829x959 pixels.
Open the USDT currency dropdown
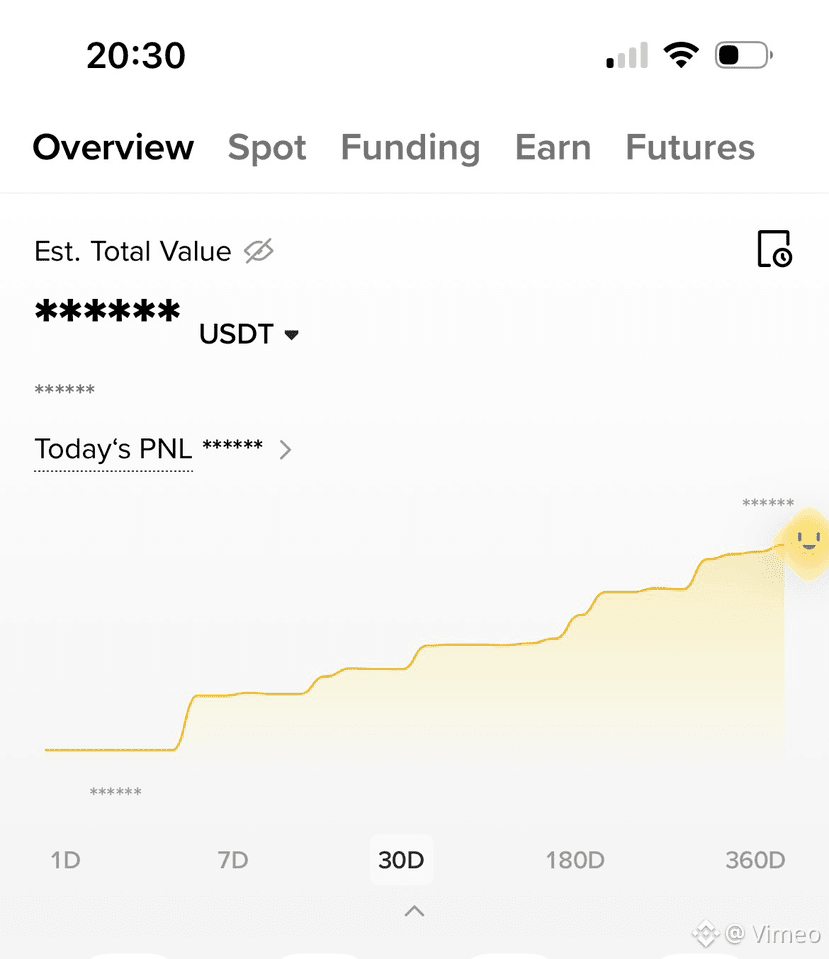[x=249, y=334]
